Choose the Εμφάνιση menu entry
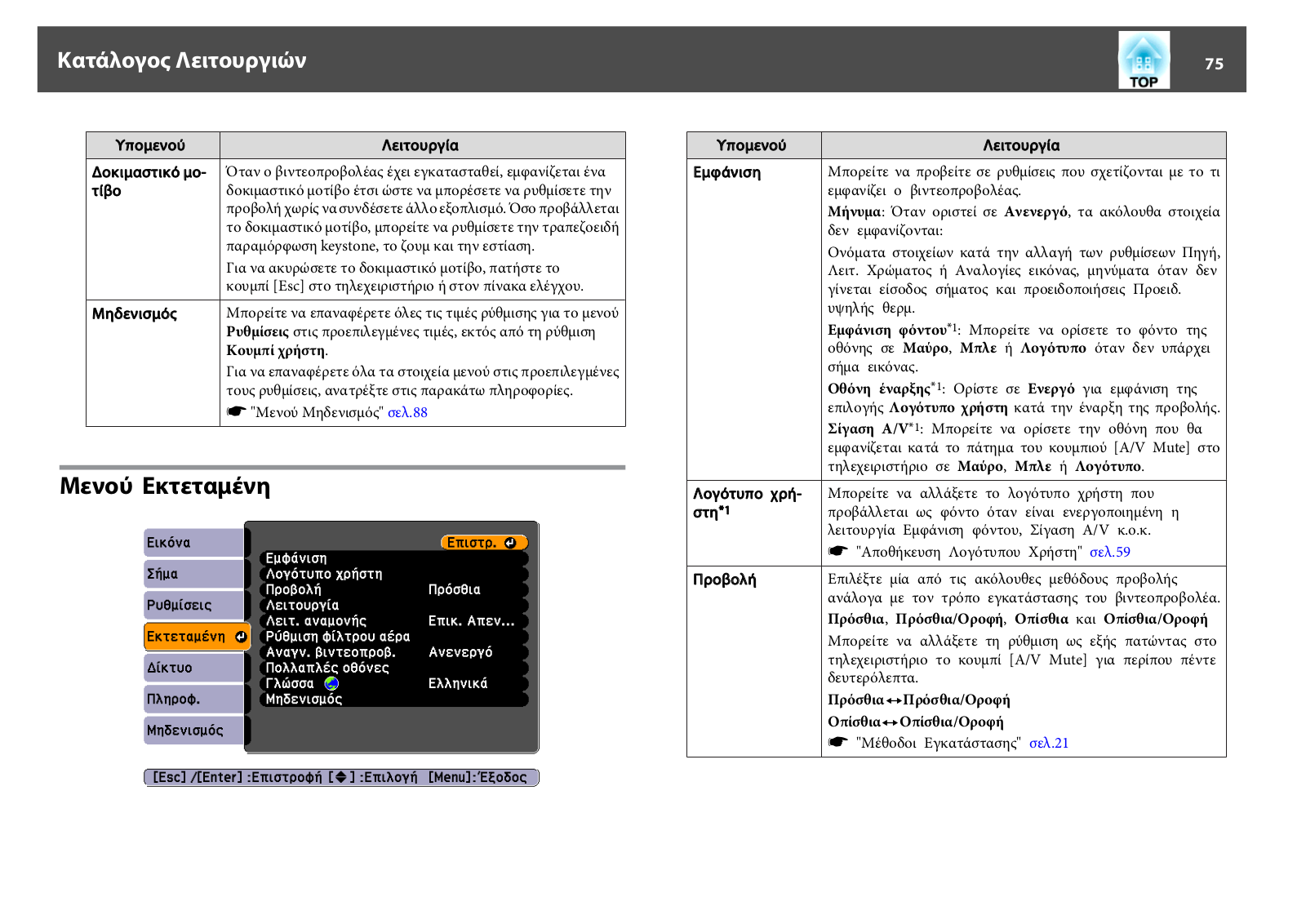Screen dimensions: 1306x924 point(394,558)
